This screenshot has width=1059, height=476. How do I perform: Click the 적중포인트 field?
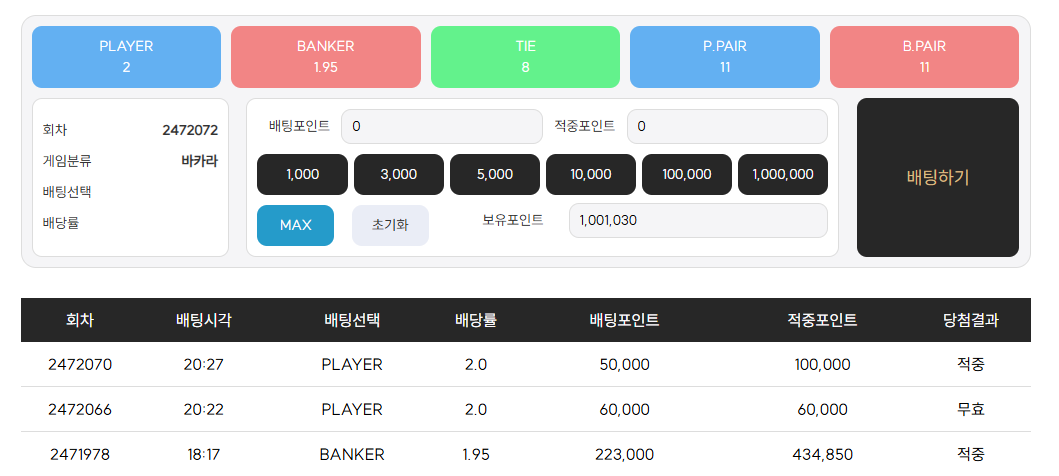pos(727,126)
